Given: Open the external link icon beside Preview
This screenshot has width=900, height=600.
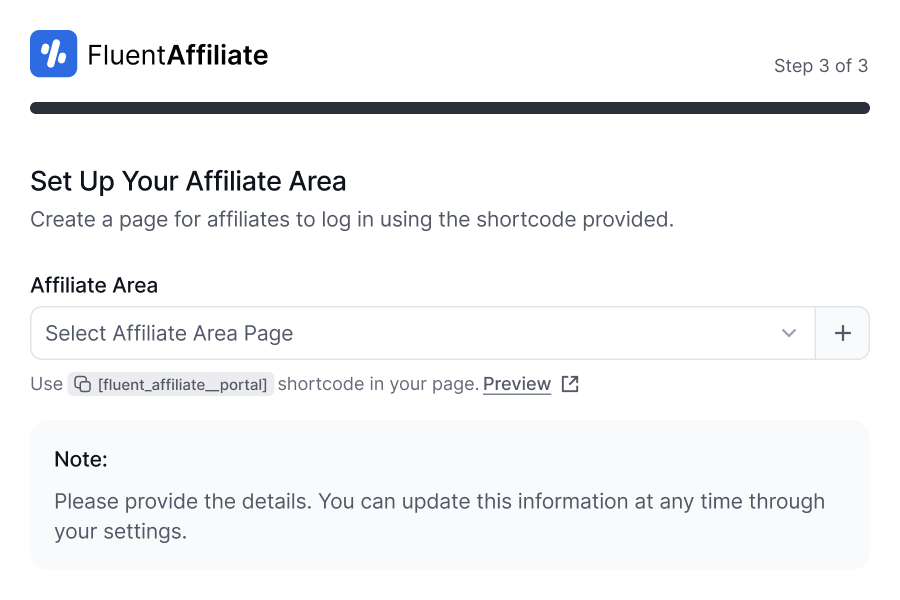Looking at the screenshot, I should [x=570, y=384].
